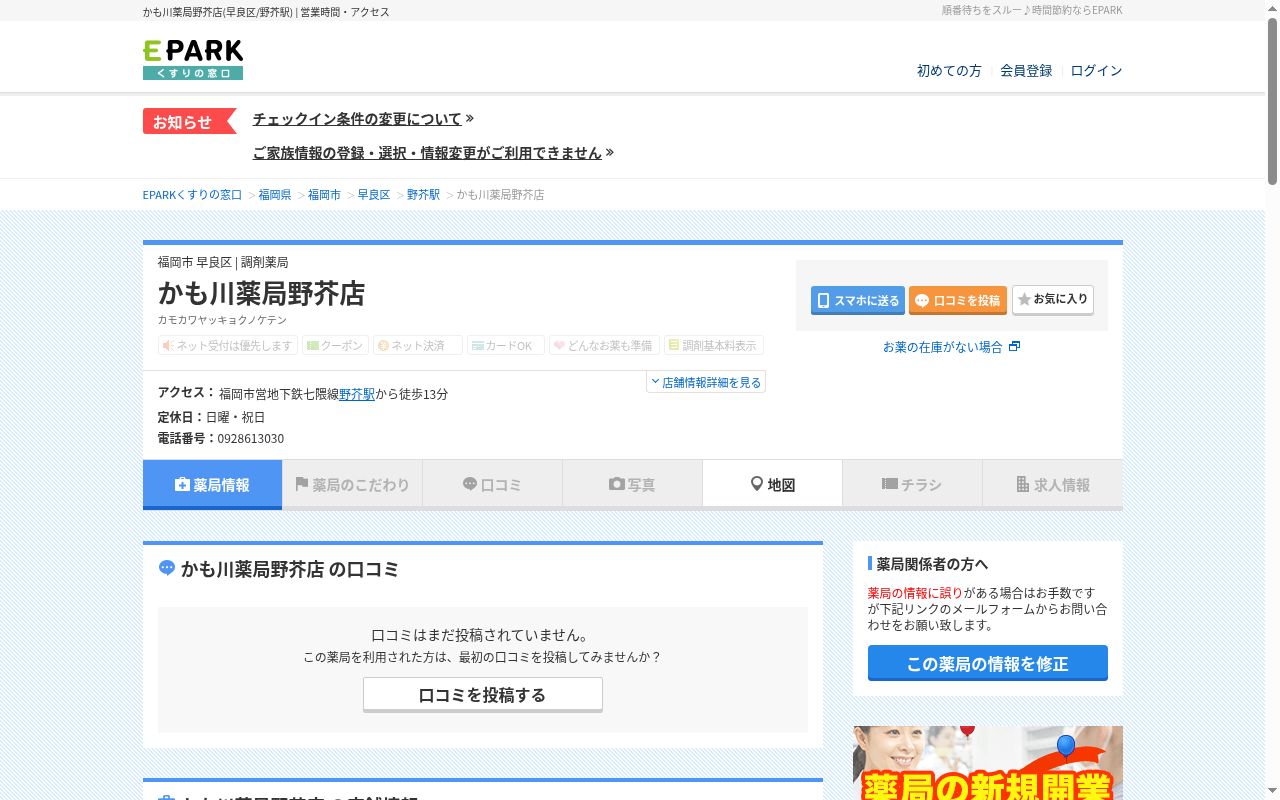
Task: Click the お知らせ notice badge
Action: [189, 121]
